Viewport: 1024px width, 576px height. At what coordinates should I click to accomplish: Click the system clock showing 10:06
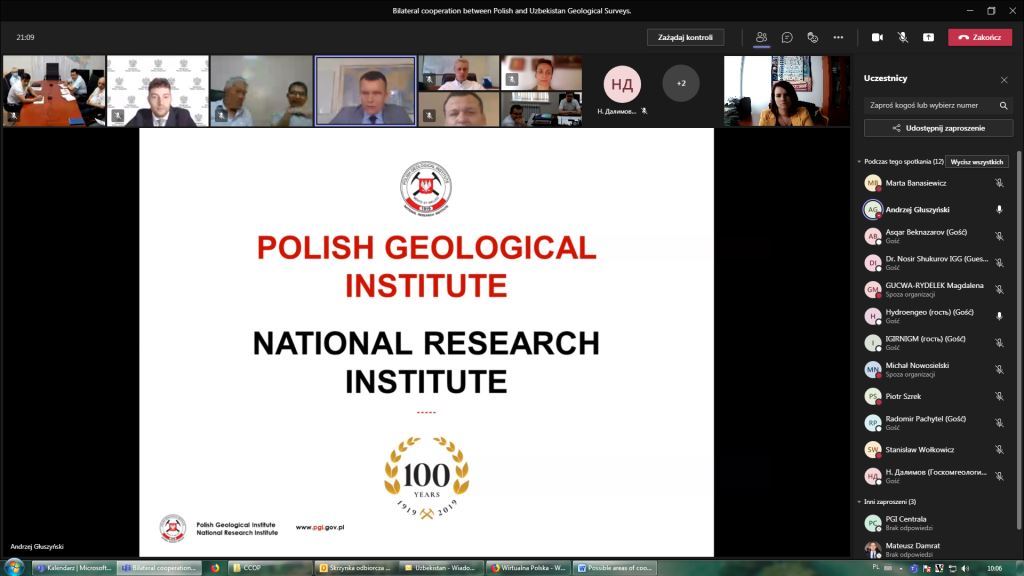[994, 568]
